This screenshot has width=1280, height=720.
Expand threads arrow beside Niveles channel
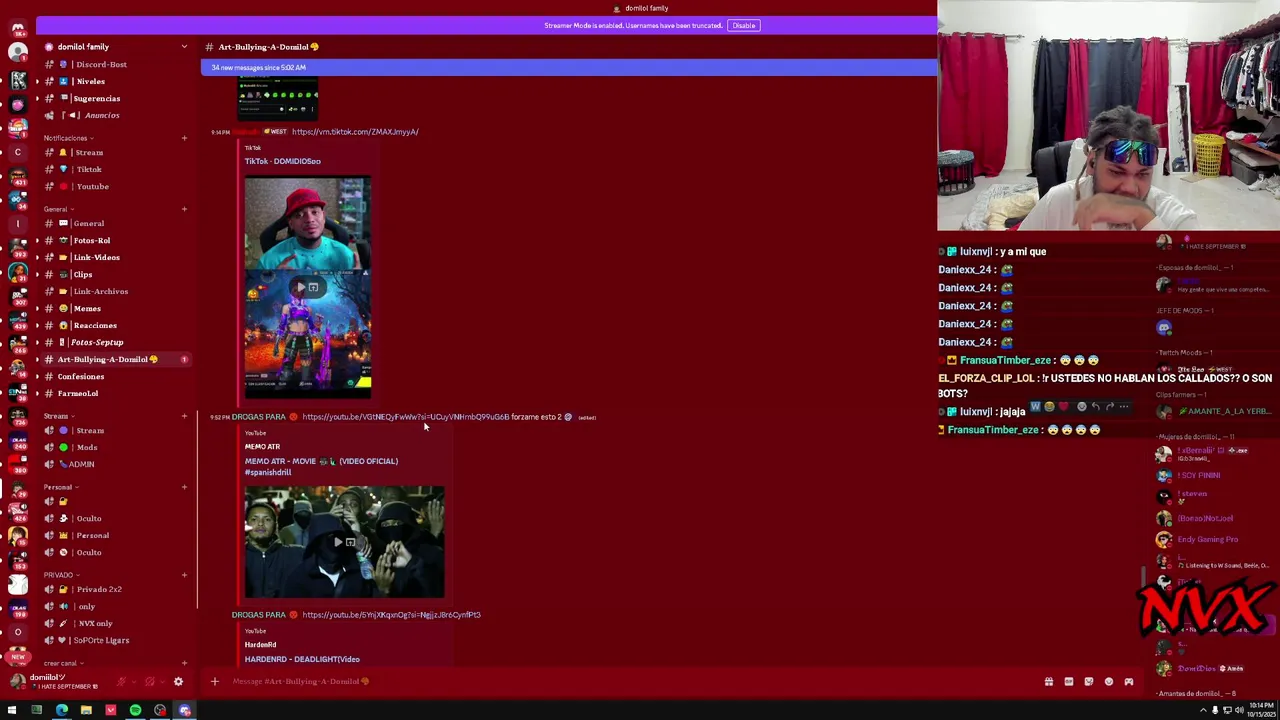[x=37, y=81]
